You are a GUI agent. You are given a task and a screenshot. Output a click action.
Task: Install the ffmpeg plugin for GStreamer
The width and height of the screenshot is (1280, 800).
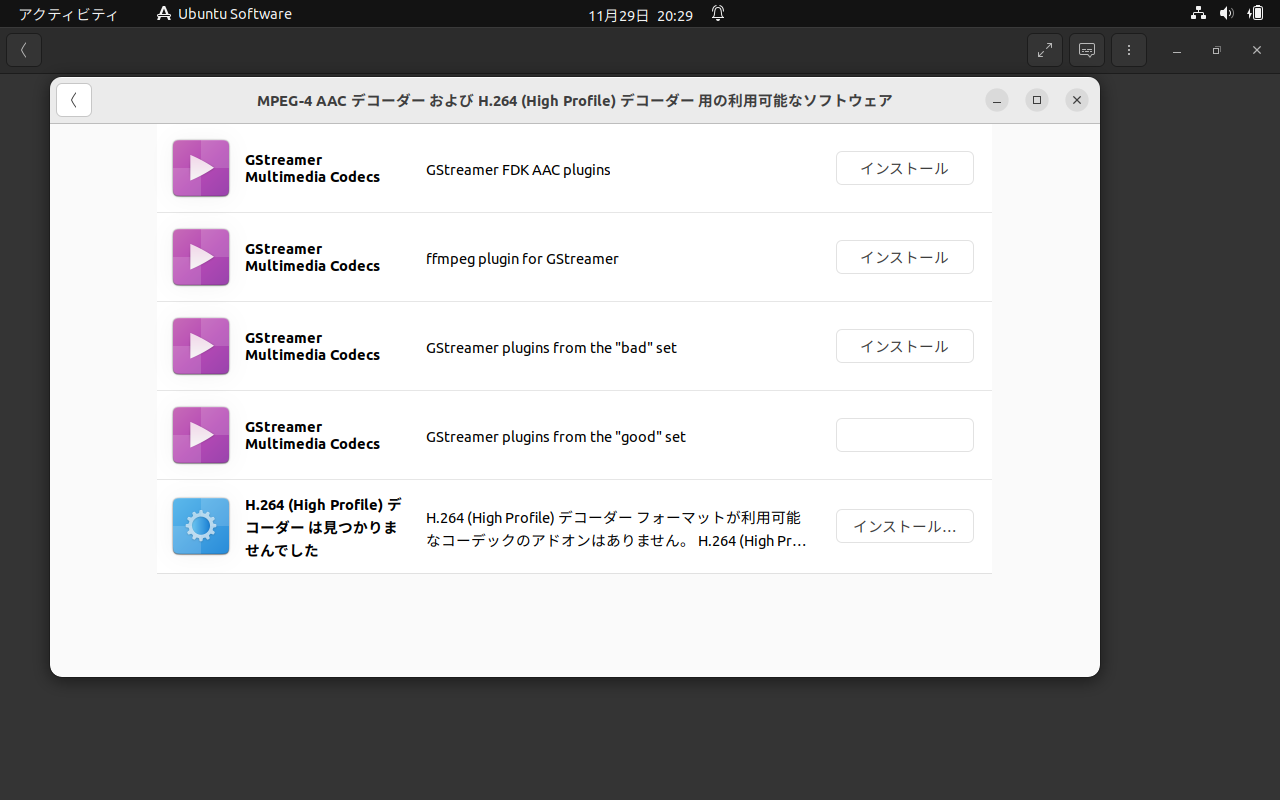[x=904, y=257]
